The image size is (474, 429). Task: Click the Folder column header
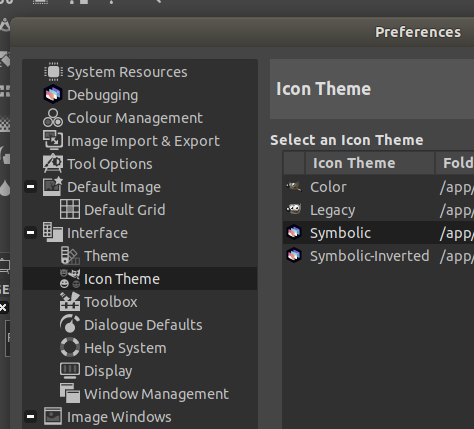(455, 163)
